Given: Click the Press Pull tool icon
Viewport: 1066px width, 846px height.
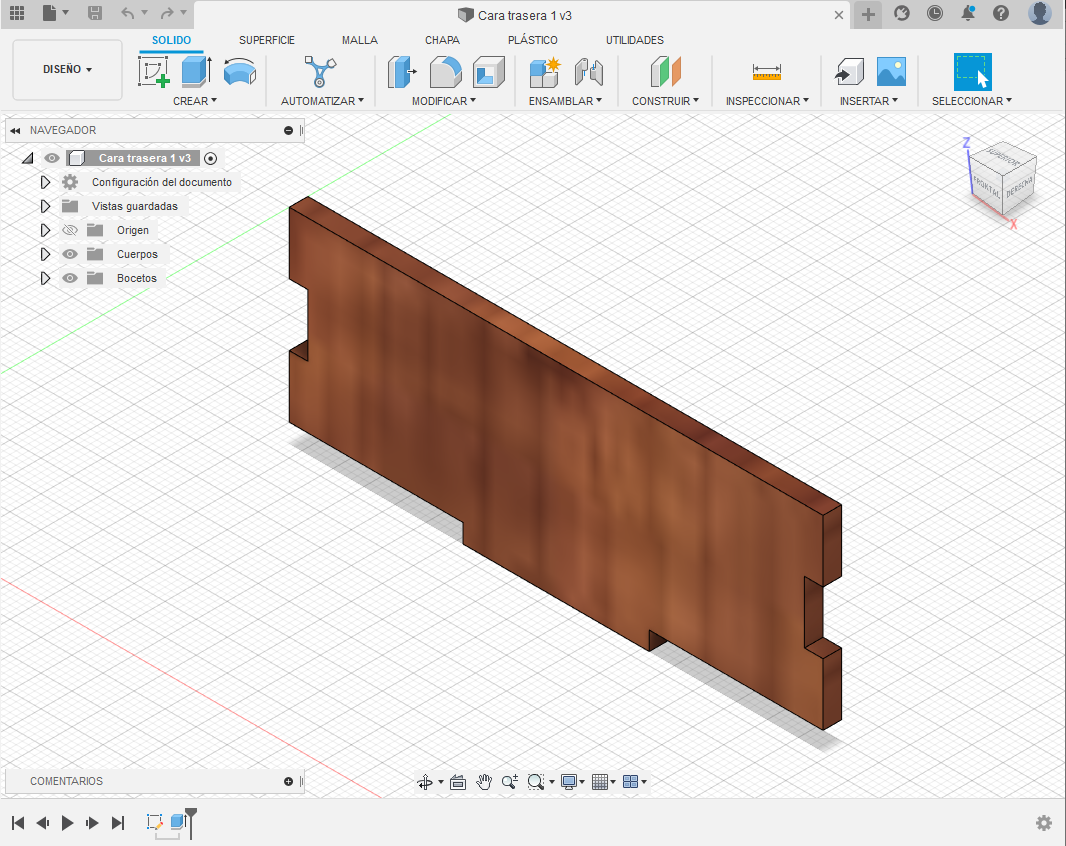Looking at the screenshot, I should pos(402,72).
